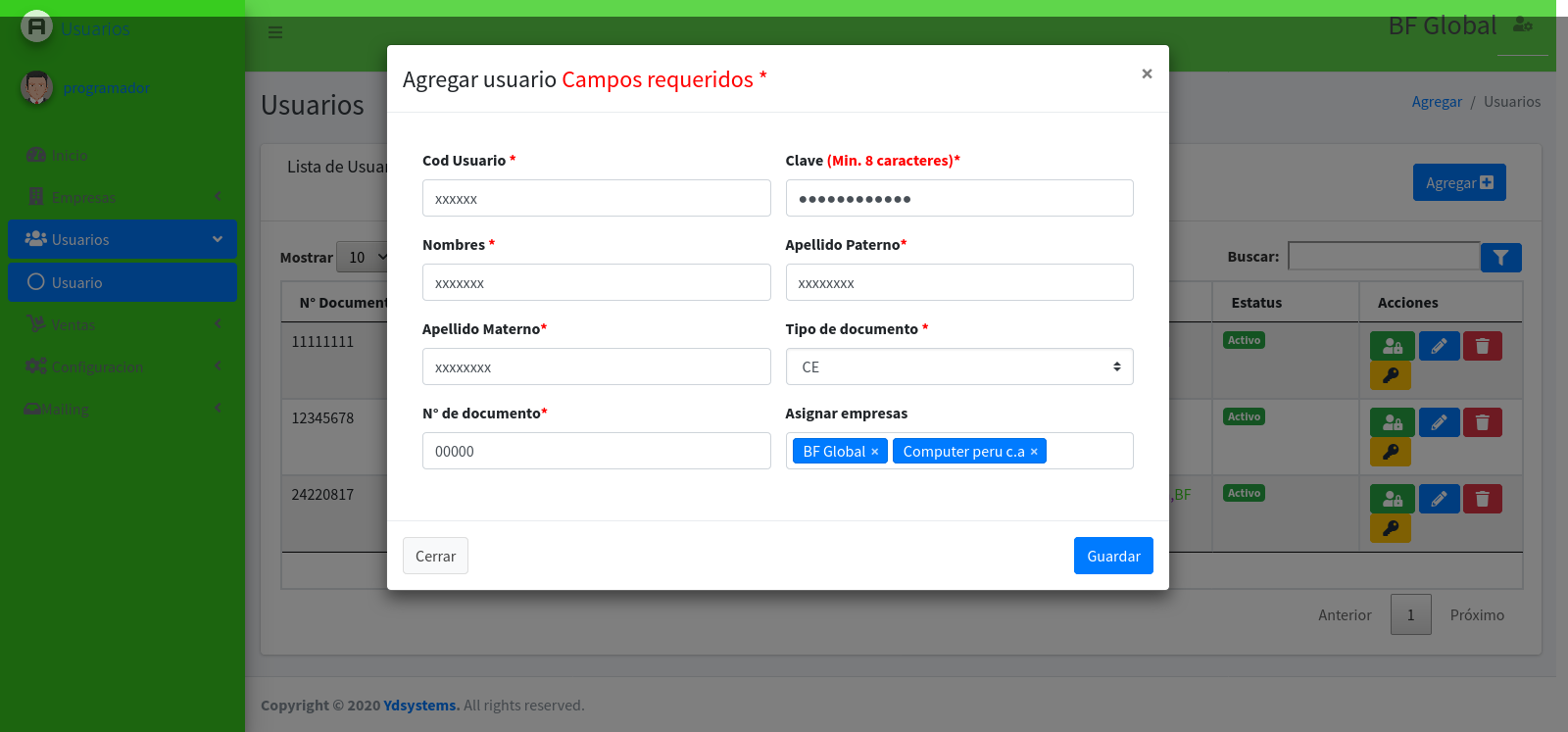Click the edit pencil icon in first row
The width and height of the screenshot is (1568, 732).
coord(1439,346)
